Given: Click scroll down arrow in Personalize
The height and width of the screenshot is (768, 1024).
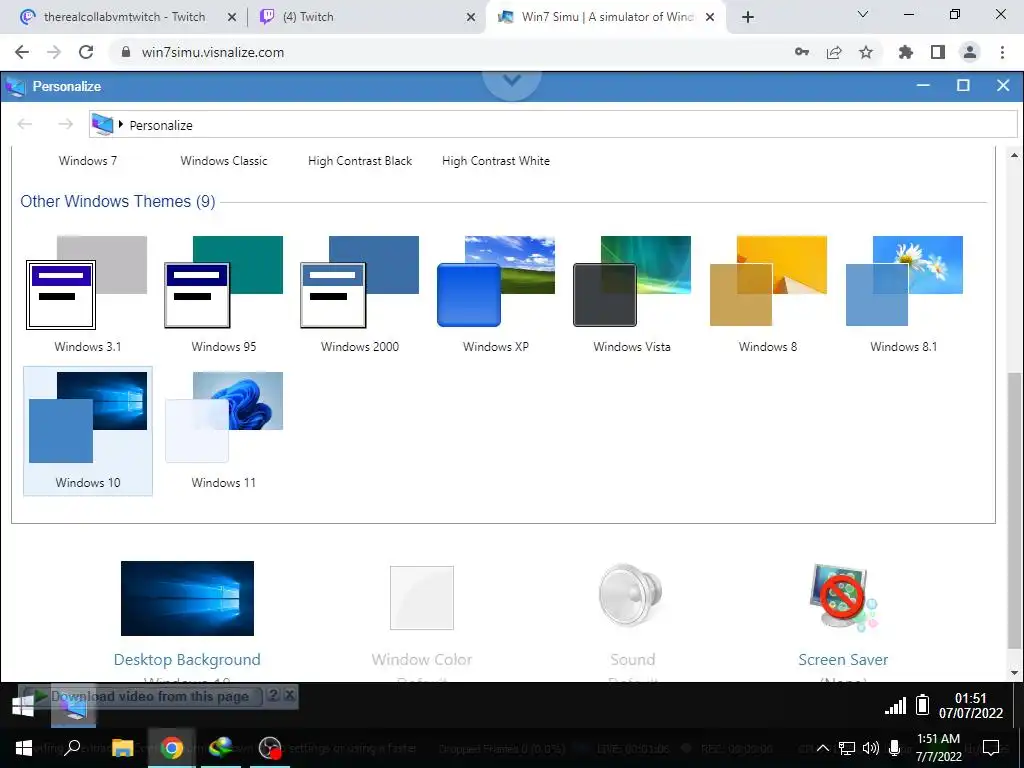Looking at the screenshot, I should click(1014, 673).
